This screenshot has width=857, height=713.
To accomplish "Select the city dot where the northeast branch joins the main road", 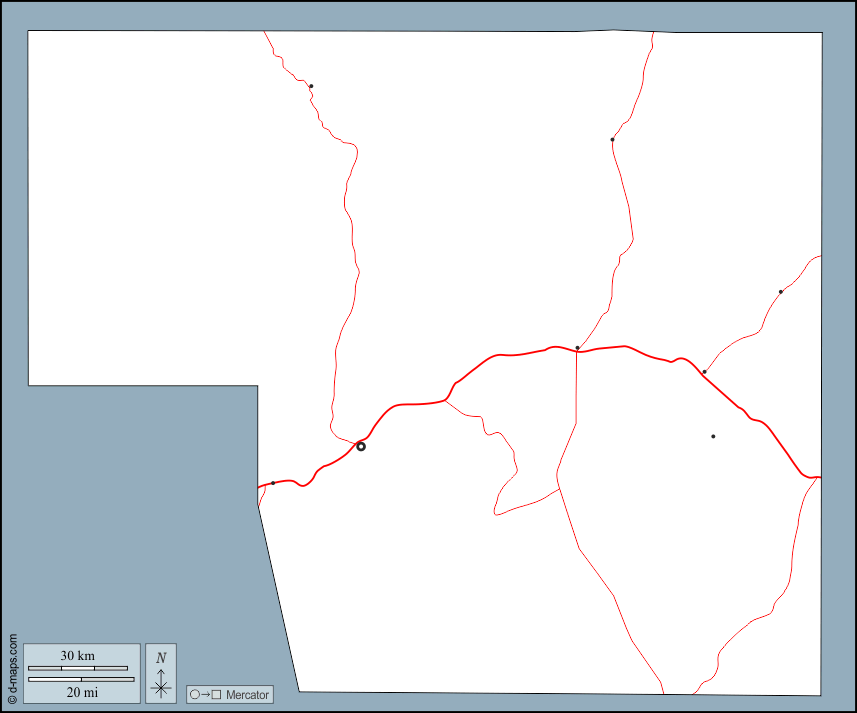I will pos(704,372).
